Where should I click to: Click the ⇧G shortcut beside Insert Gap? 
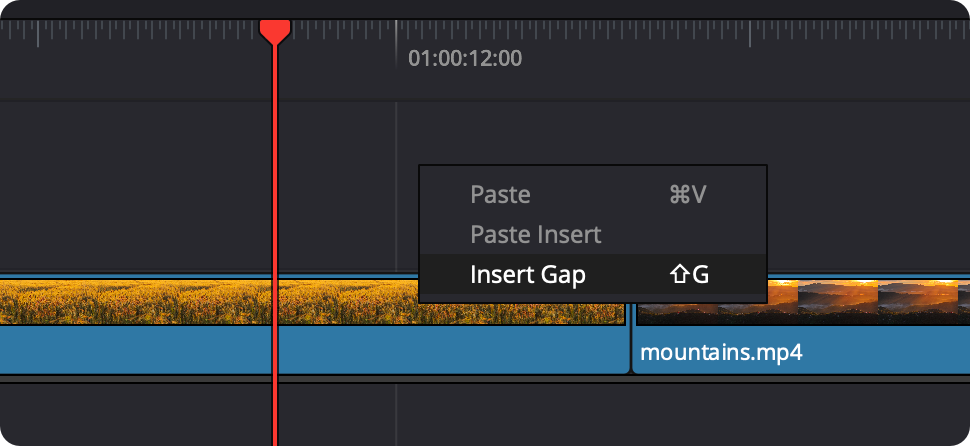coord(689,274)
